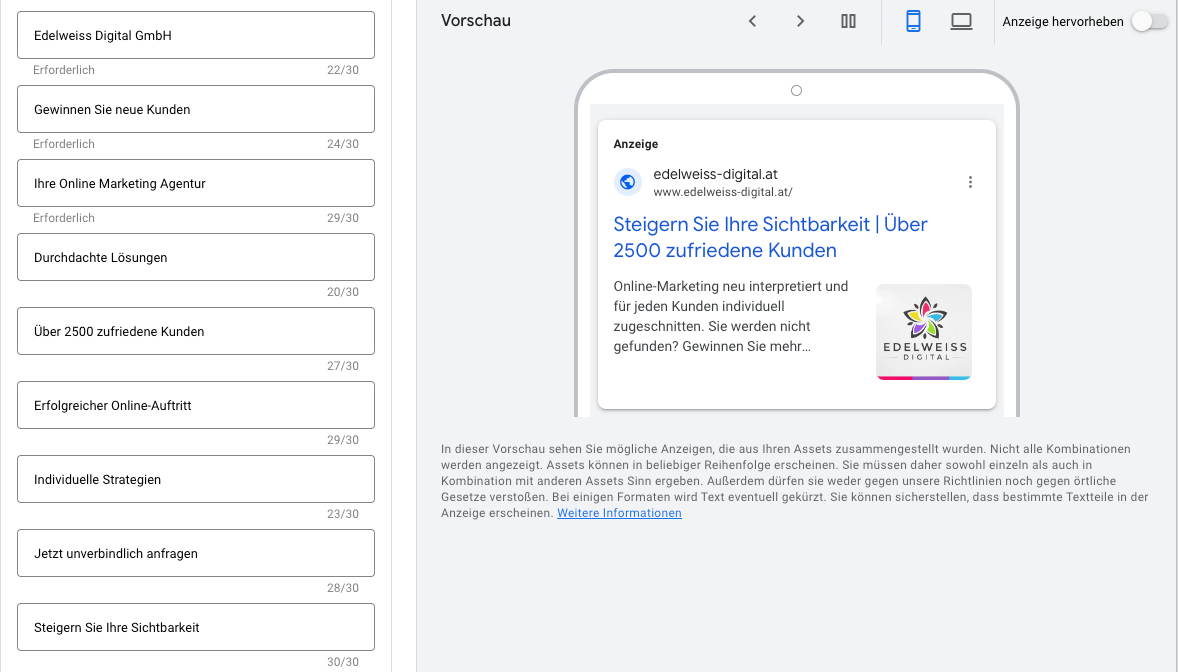Click the Vorschau heading

[x=476, y=21]
